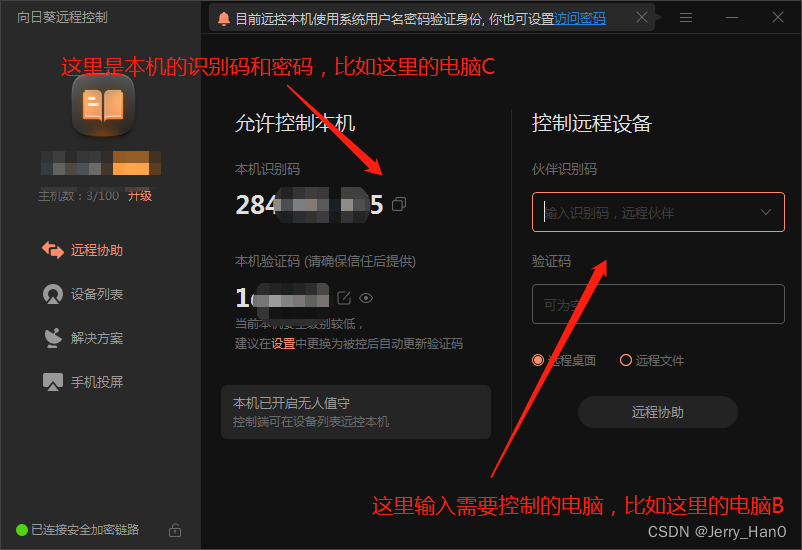Open the 访问密码 settings link

[580, 19]
